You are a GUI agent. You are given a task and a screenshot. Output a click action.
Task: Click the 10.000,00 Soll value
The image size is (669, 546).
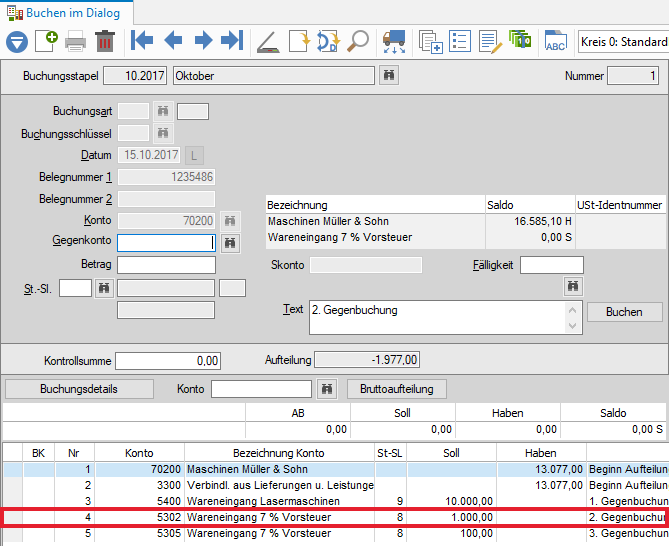pos(469,501)
